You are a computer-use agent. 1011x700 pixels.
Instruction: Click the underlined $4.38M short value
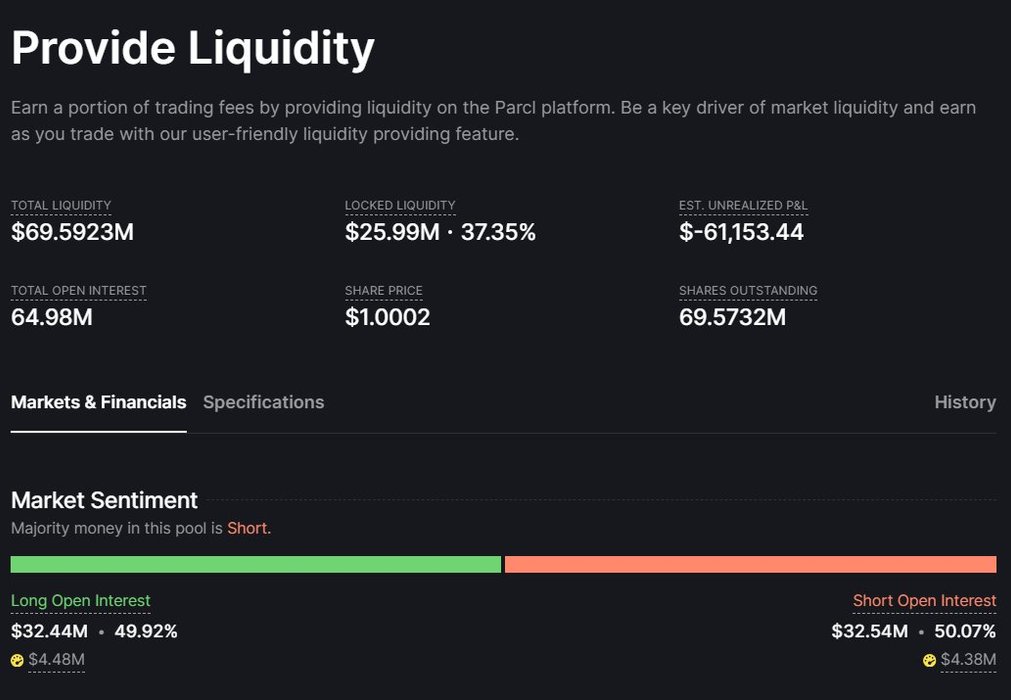(x=968, y=660)
